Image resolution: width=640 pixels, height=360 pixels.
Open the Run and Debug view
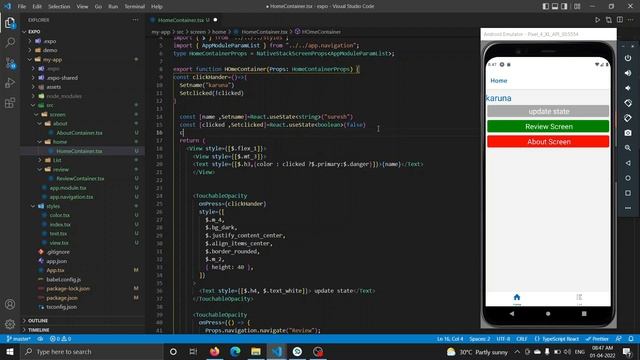(10, 82)
